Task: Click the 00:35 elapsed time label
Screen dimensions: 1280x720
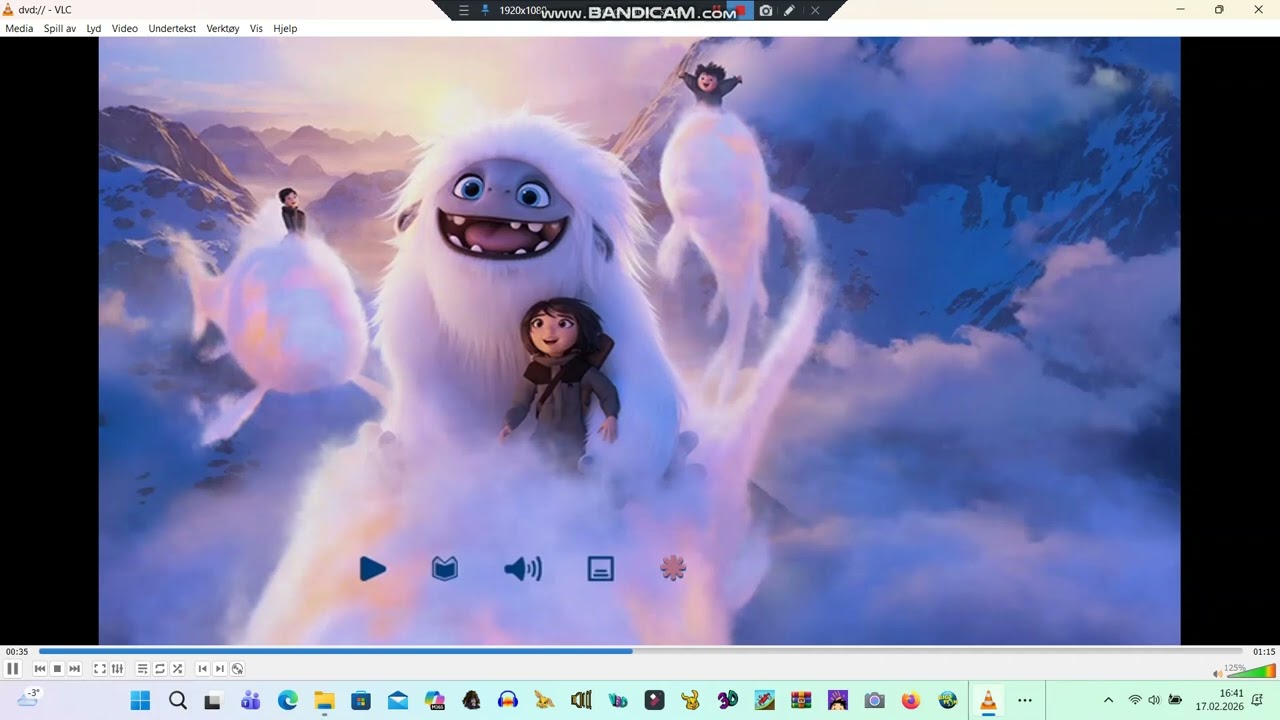Action: point(17,652)
